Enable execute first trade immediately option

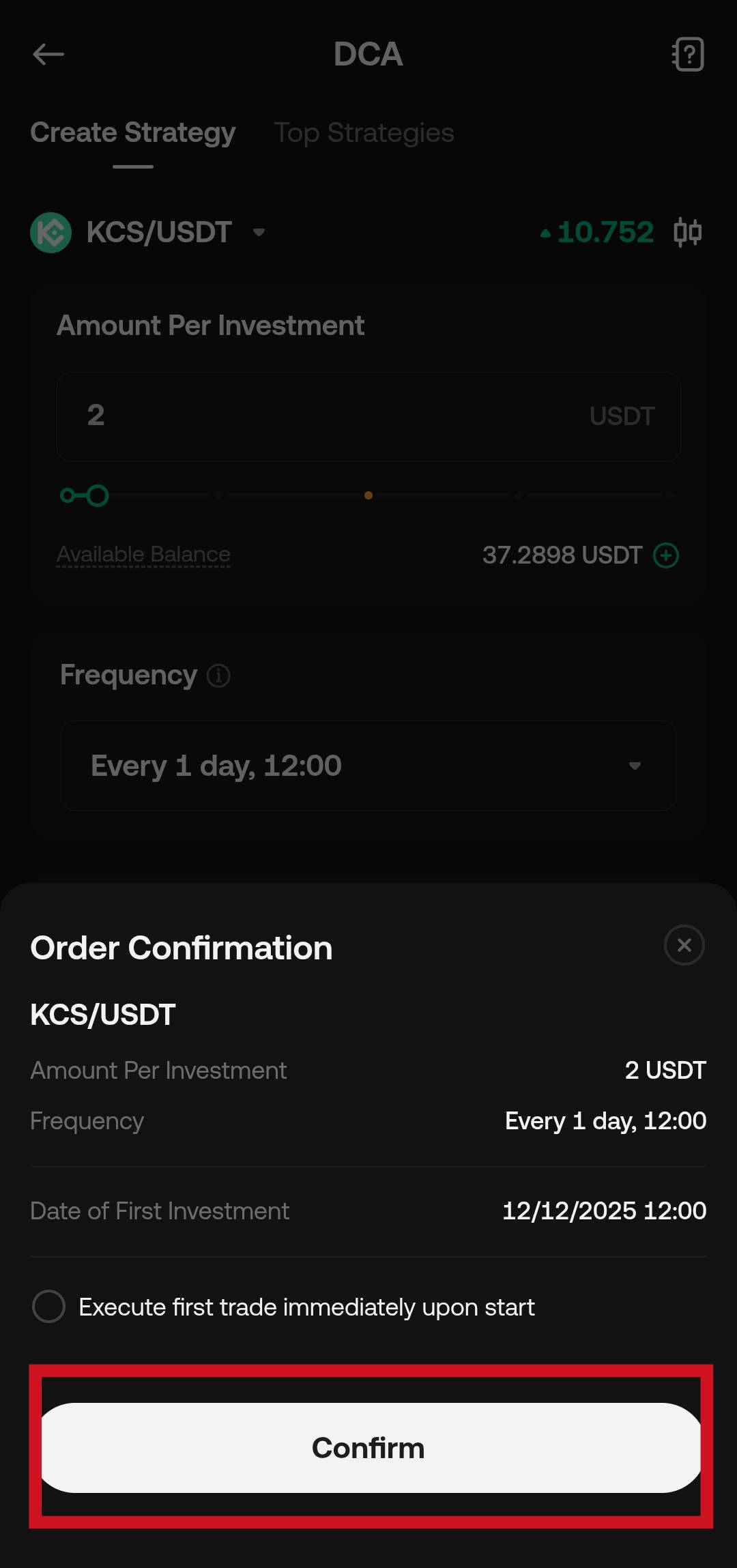(49, 1307)
